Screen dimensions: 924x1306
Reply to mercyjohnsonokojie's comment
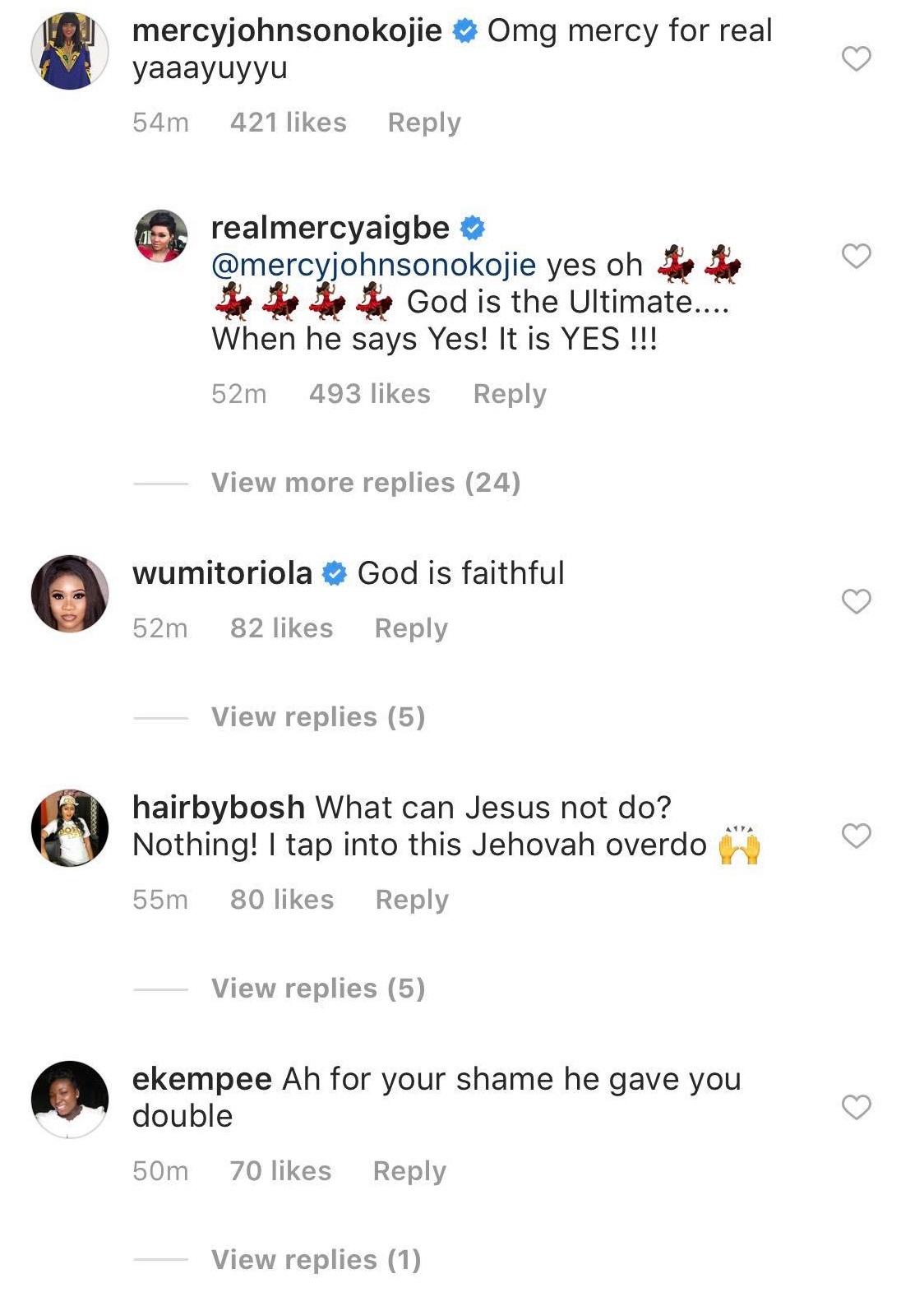pos(424,123)
